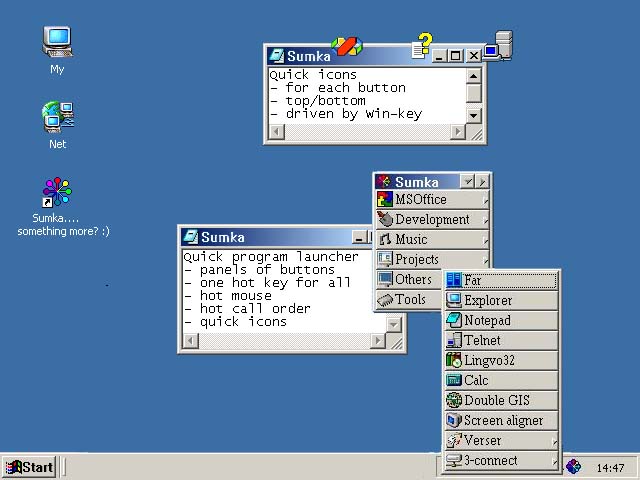
Task: Open the Music panel in launcher
Action: pyautogui.click(x=432, y=240)
